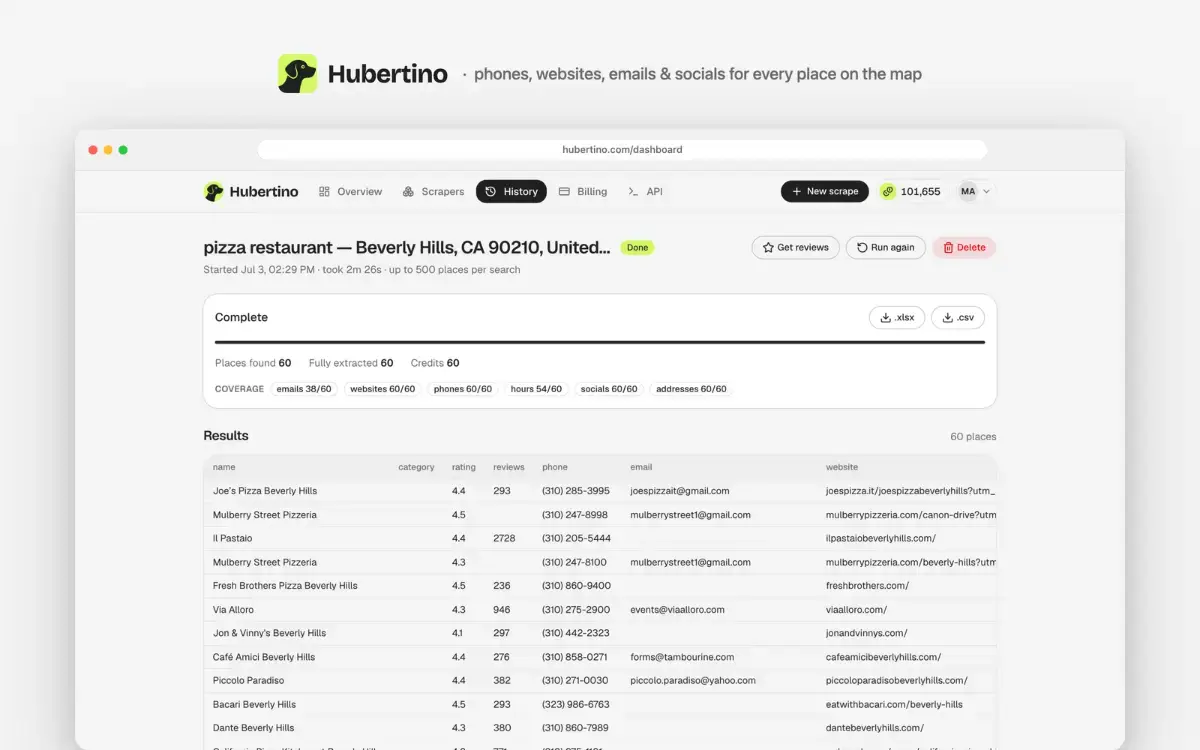Click the emails 38/60 coverage chip

tap(304, 389)
